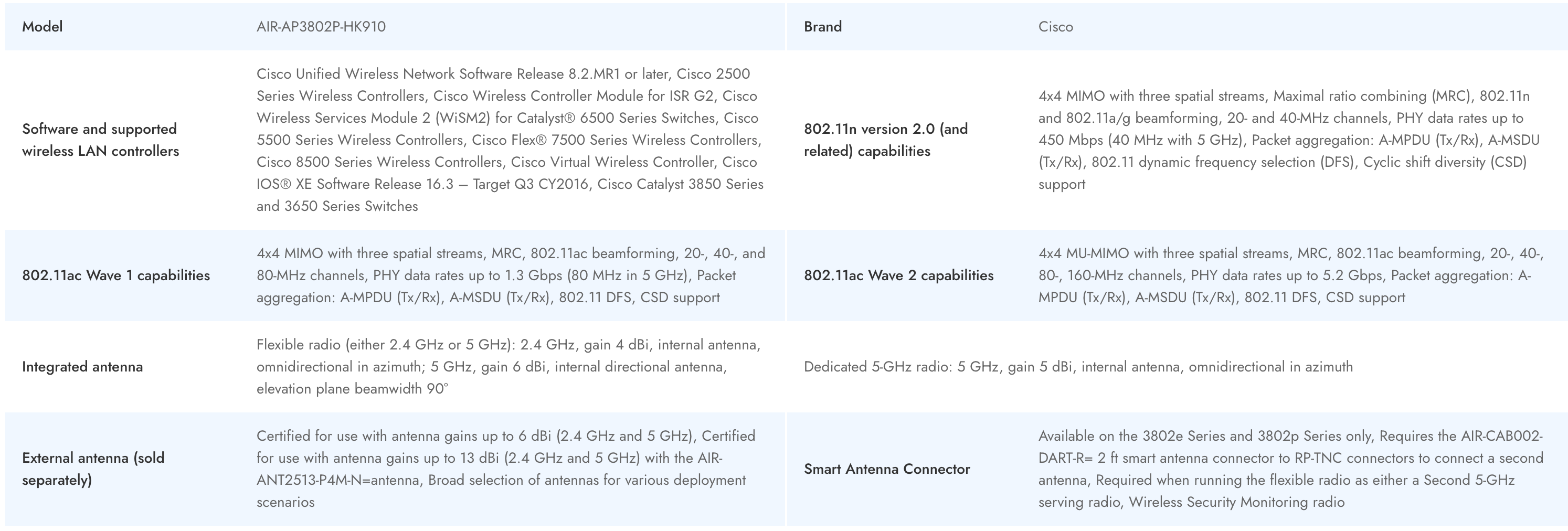
Task: Click the Certified antenna gains description text
Action: coord(505,469)
